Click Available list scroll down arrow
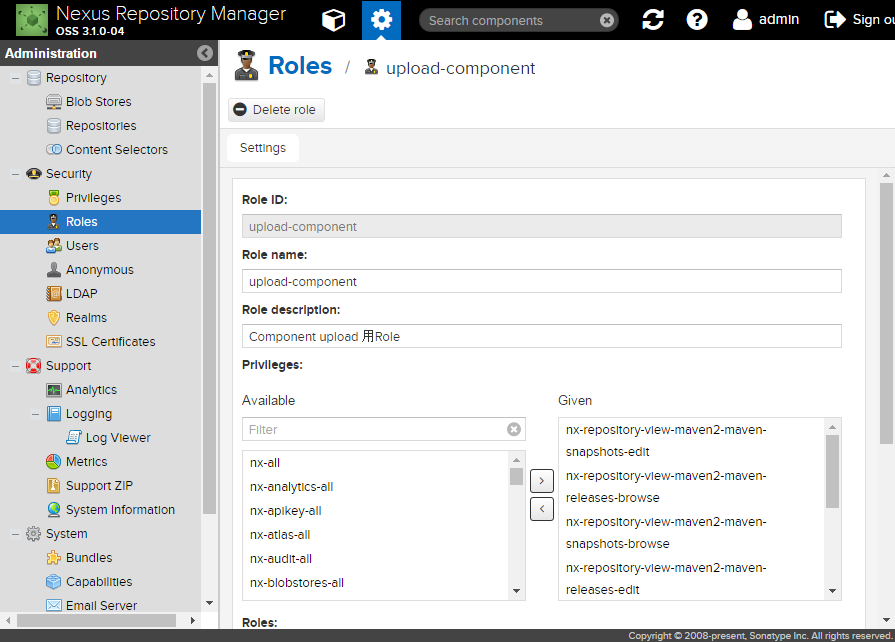This screenshot has height=642, width=895. pyautogui.click(x=517, y=591)
